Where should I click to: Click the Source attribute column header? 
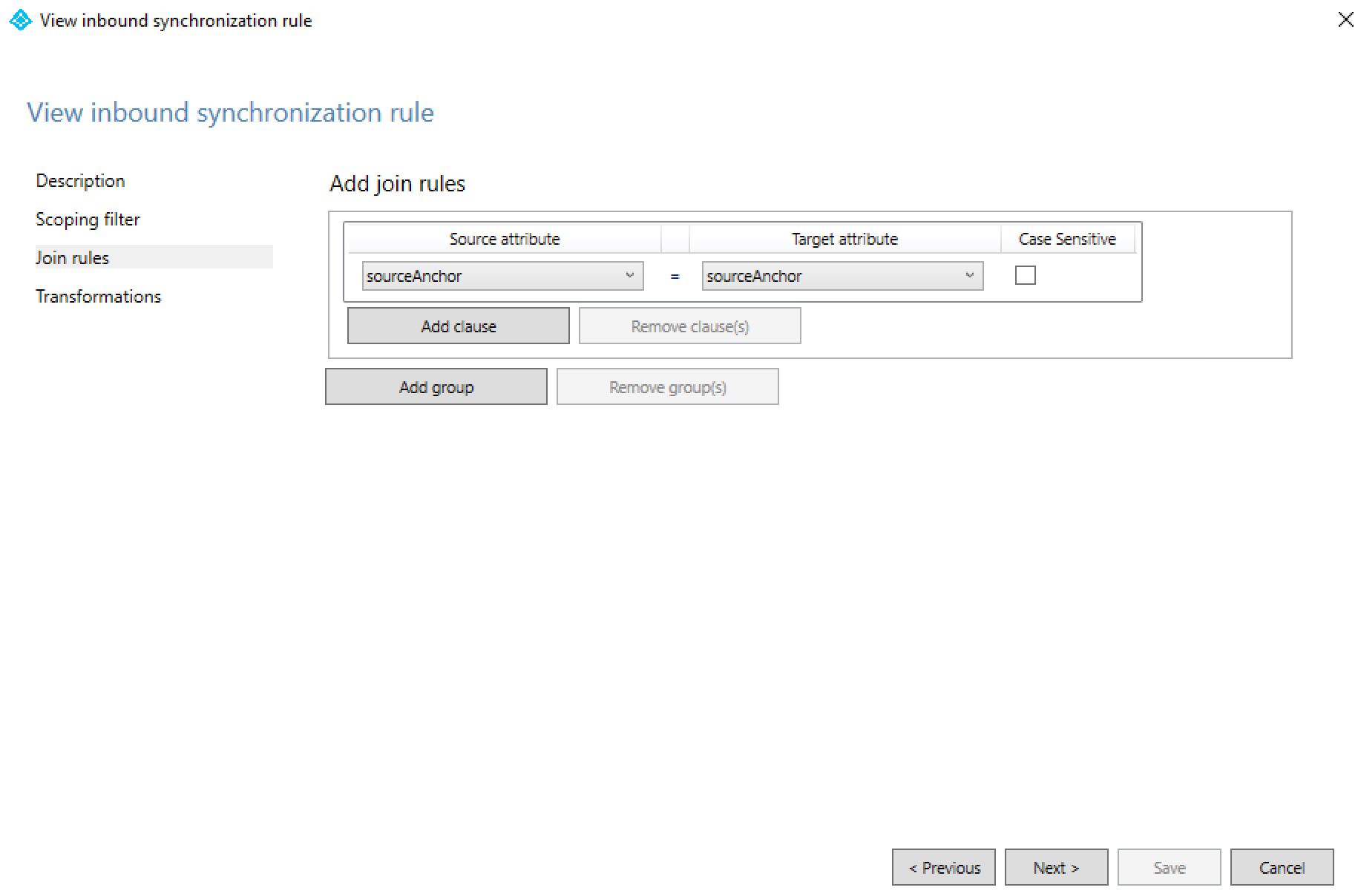(x=505, y=239)
